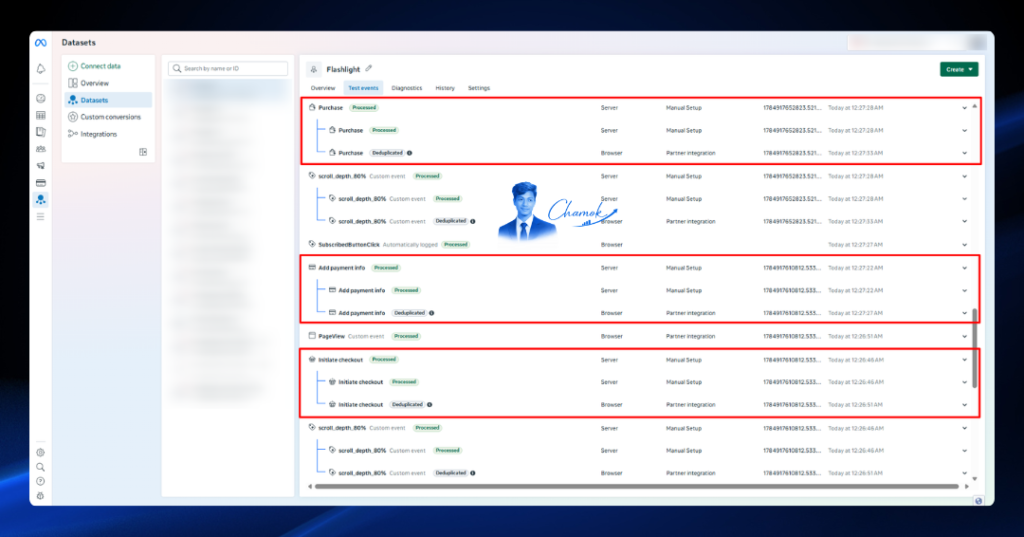Expand the Initiate checkout server row chevron
The width and height of the screenshot is (1024, 537).
[x=965, y=360]
